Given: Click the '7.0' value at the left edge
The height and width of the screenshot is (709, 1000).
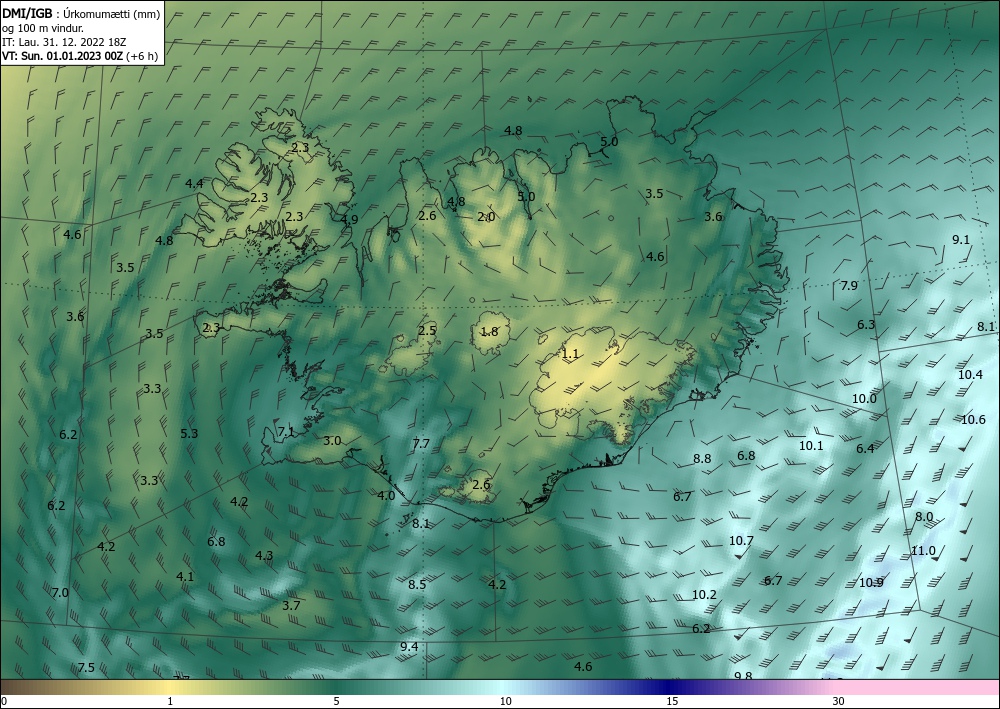Looking at the screenshot, I should (60, 593).
